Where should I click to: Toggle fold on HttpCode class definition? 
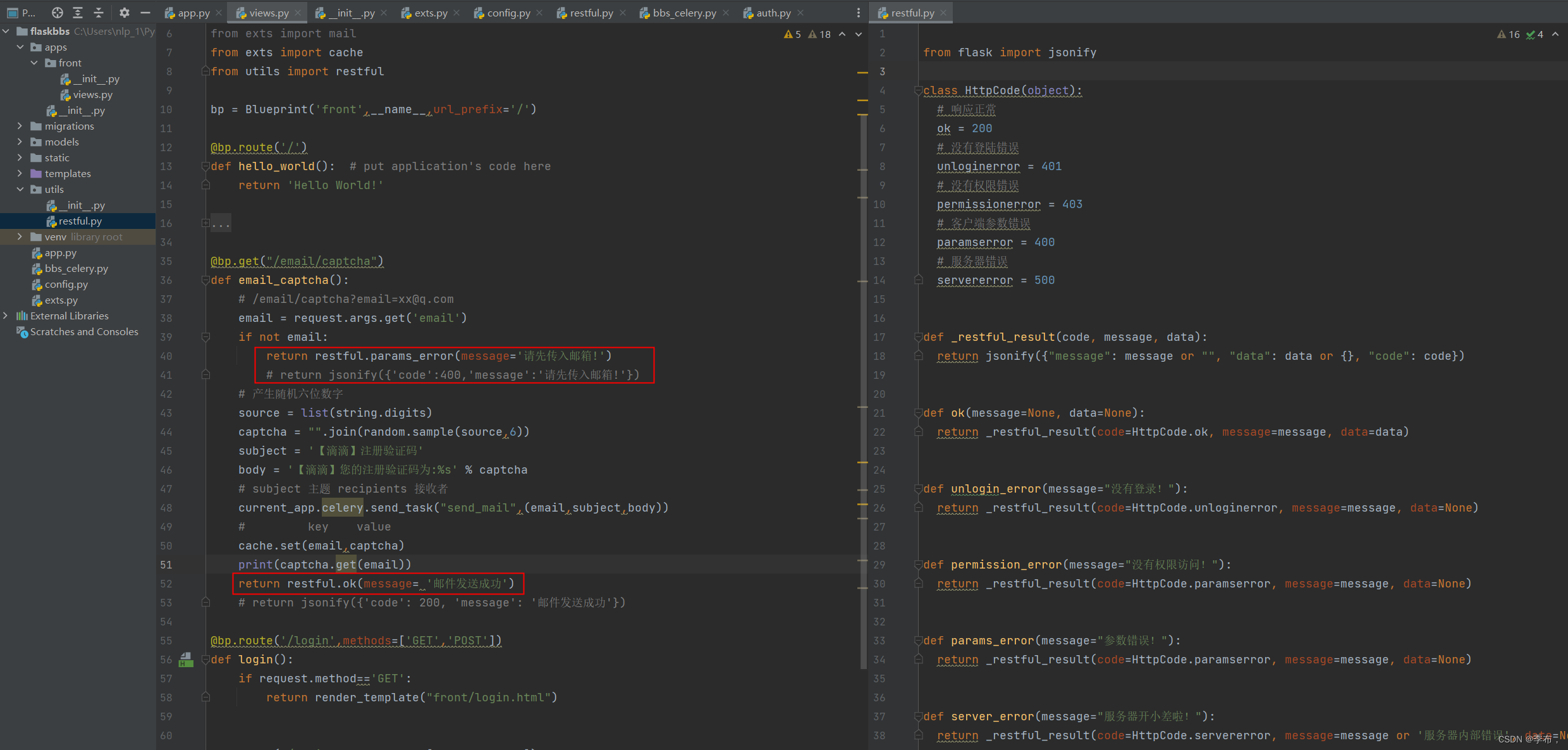click(918, 90)
